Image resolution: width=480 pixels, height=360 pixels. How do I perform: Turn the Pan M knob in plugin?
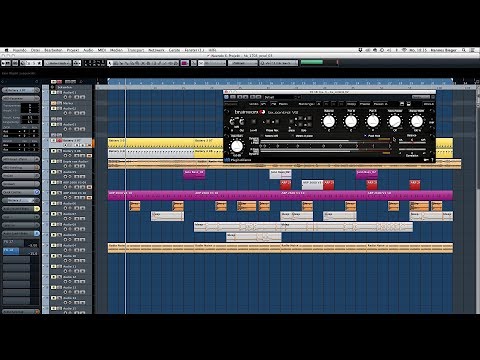coord(351,121)
